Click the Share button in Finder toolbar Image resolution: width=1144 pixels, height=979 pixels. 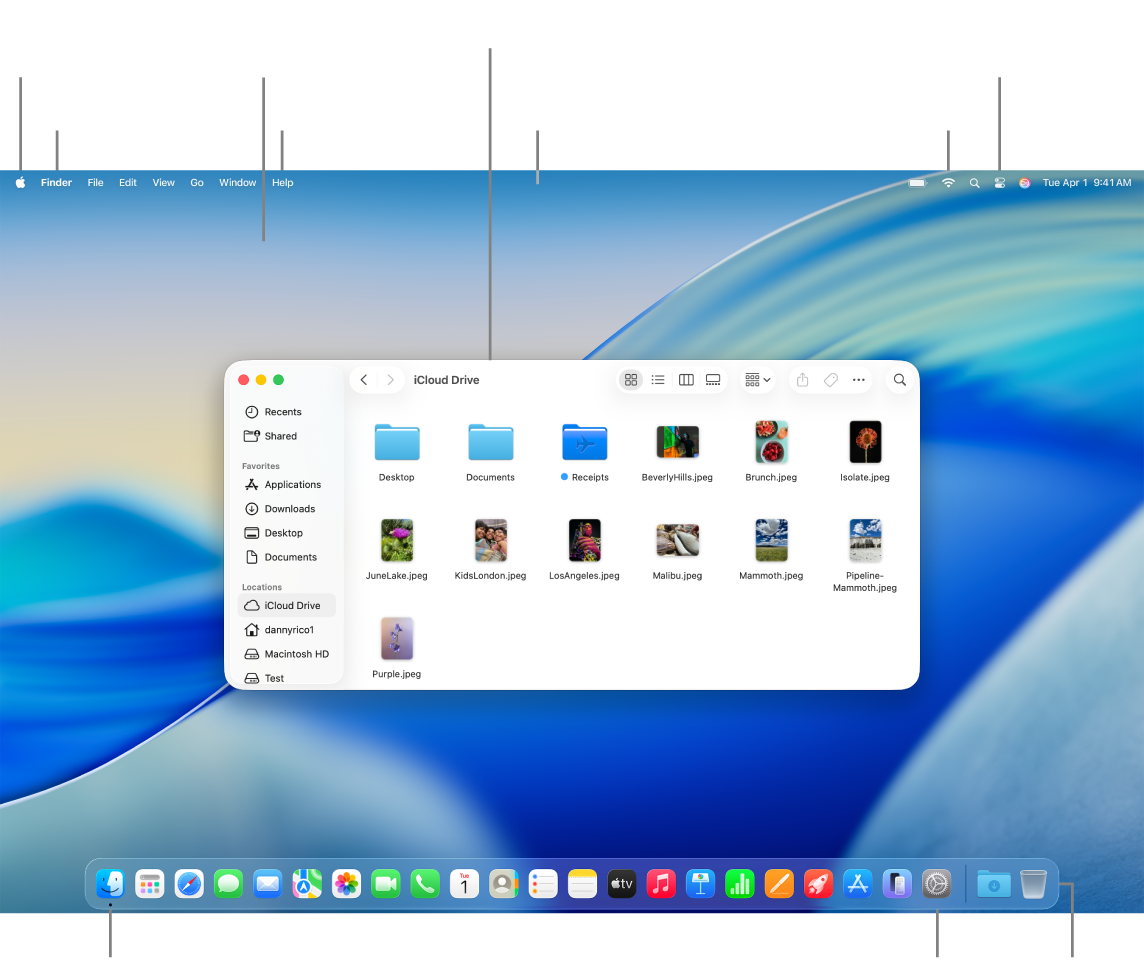click(x=803, y=380)
